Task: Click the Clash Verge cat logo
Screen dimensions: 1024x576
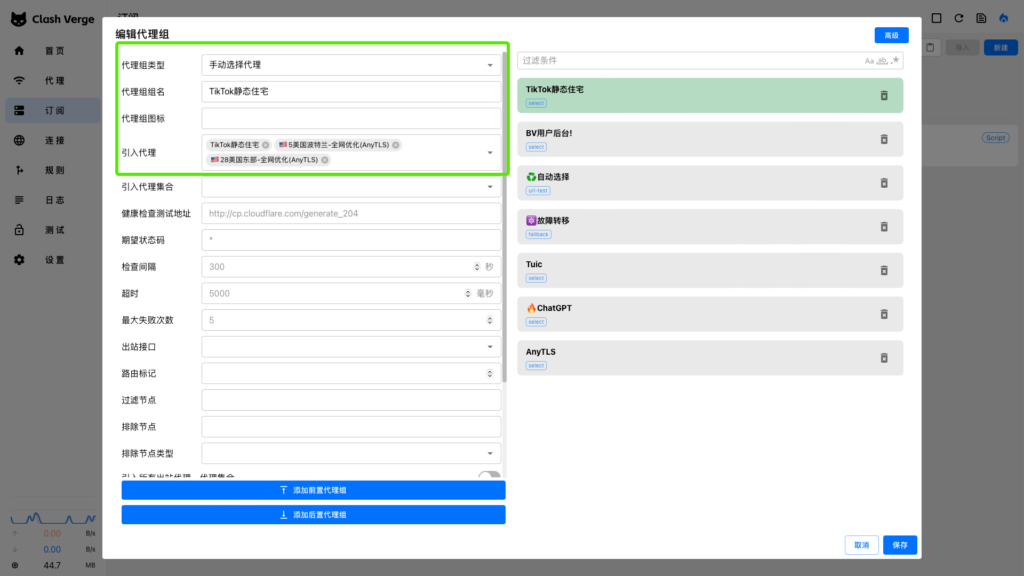Action: point(19,19)
